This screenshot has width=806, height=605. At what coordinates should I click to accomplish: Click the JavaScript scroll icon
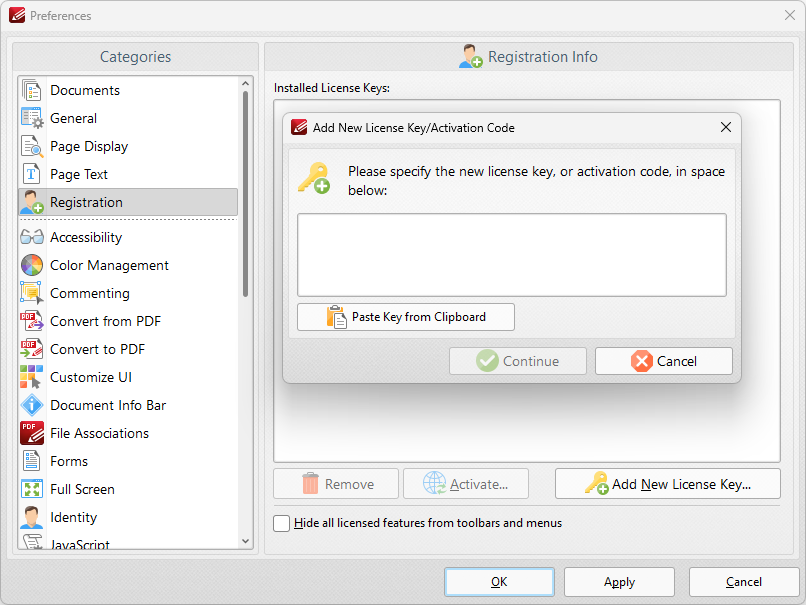(x=32, y=542)
